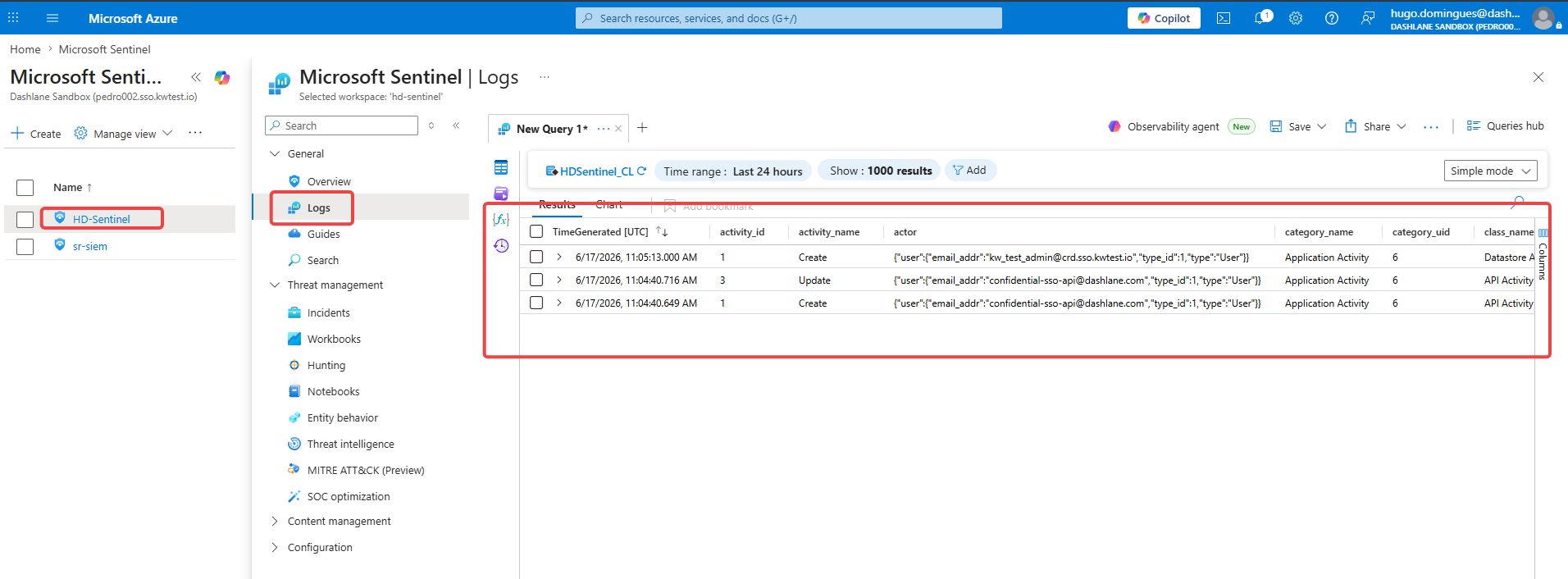
Task: Select row checkbox for 11:04:40.716 AM
Action: click(x=536, y=280)
